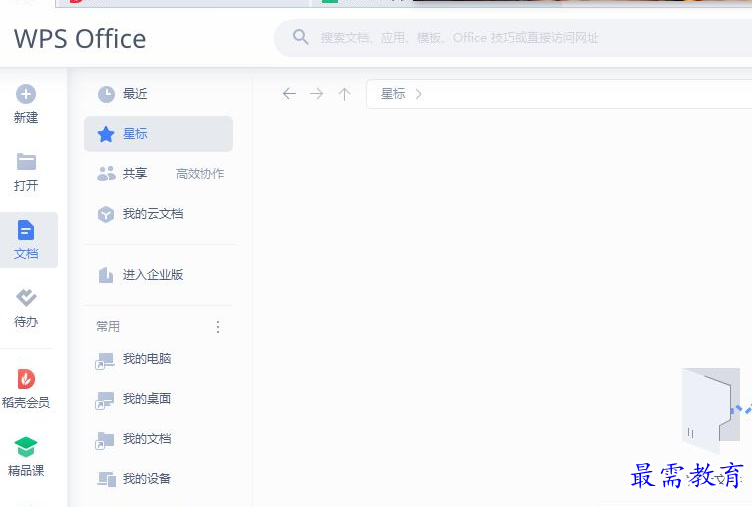
Task: Click the 我的云文档 cube icon
Action: tap(106, 214)
